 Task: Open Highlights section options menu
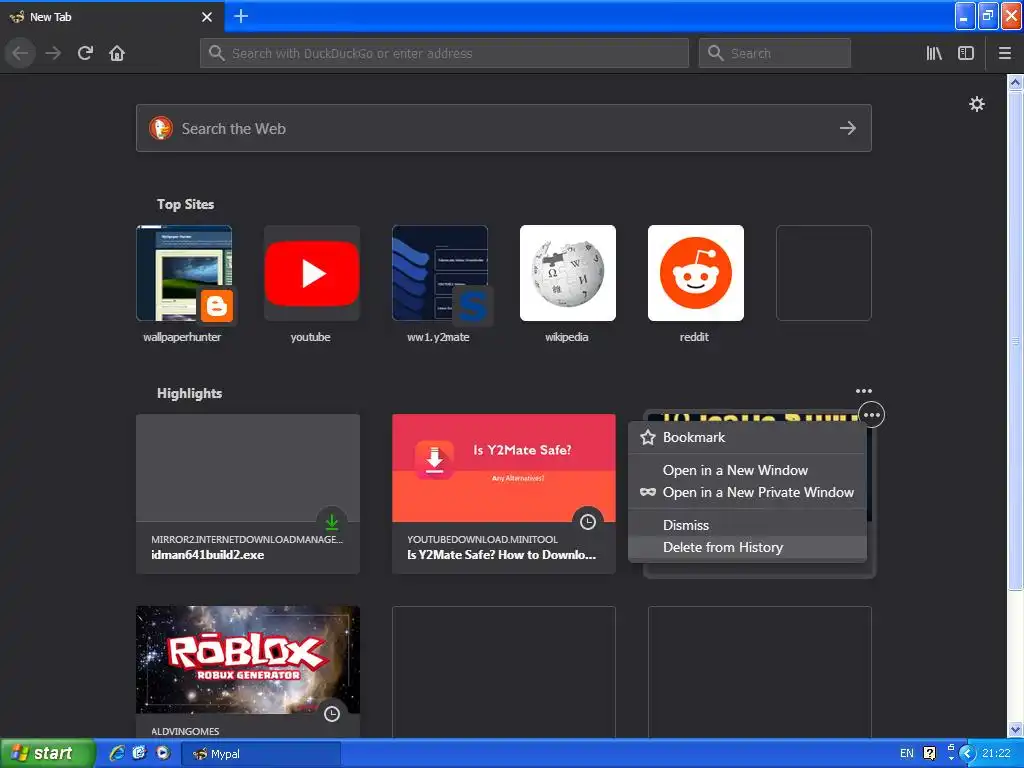pos(863,391)
